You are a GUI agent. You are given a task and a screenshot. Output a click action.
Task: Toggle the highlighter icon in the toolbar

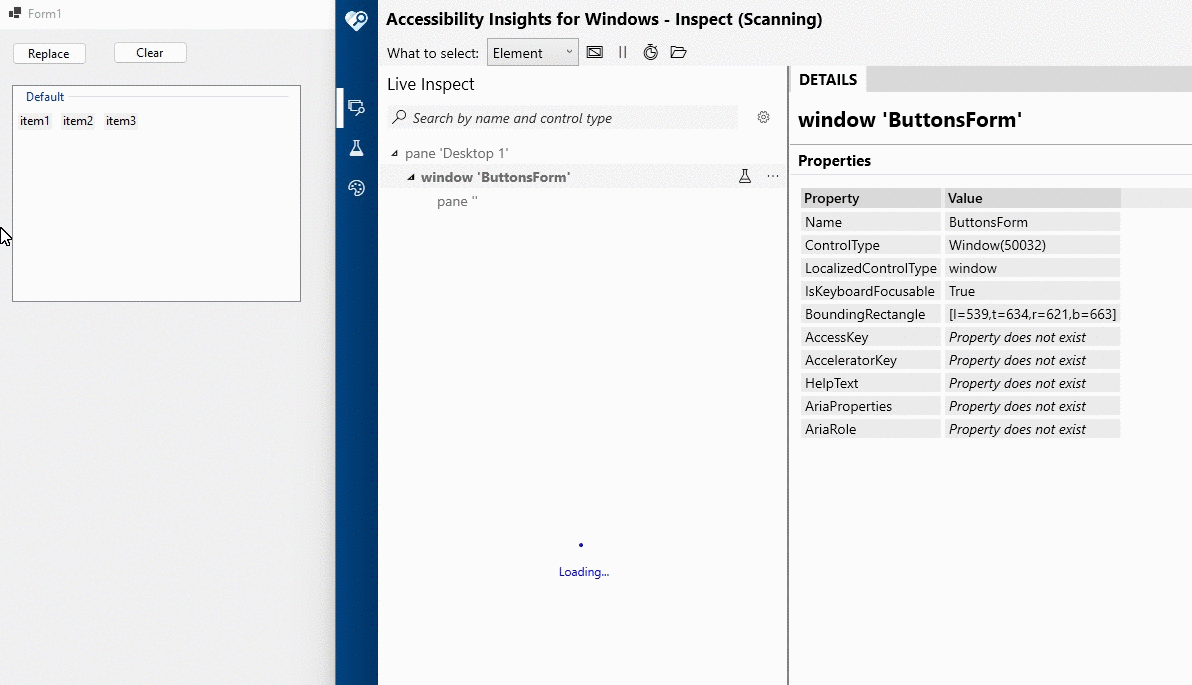coord(594,52)
